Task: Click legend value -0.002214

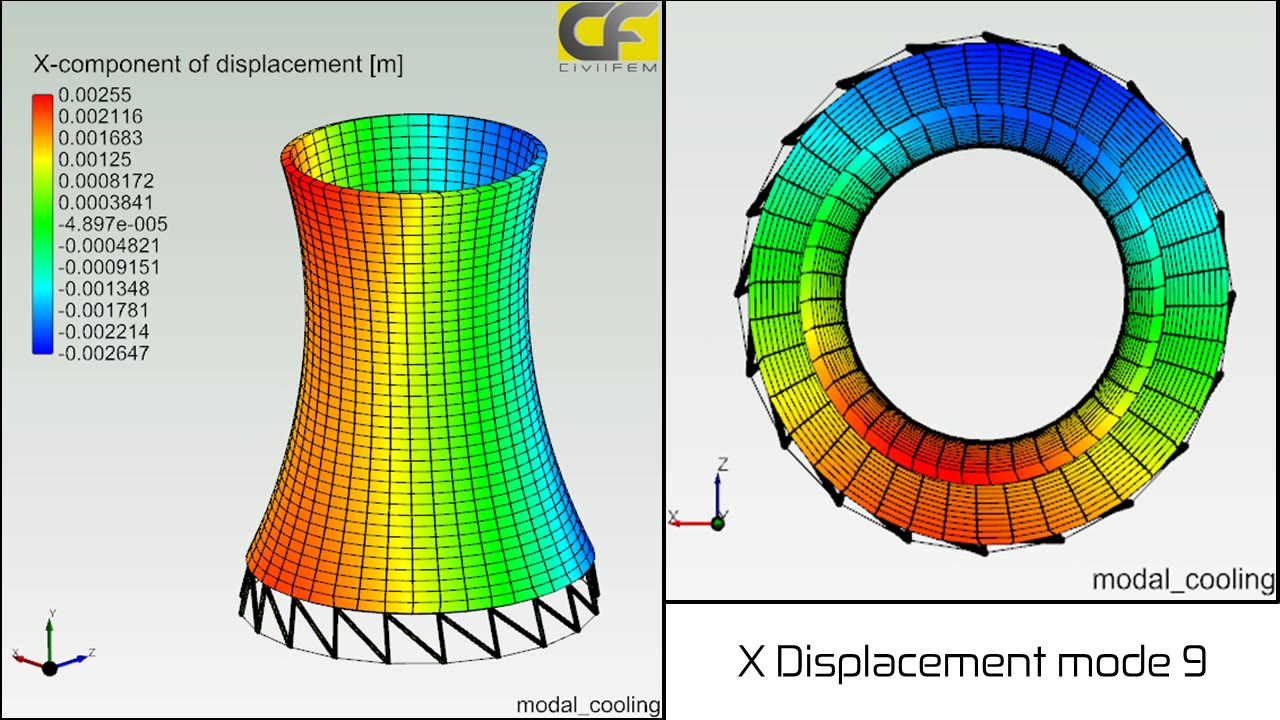Action: coord(103,332)
